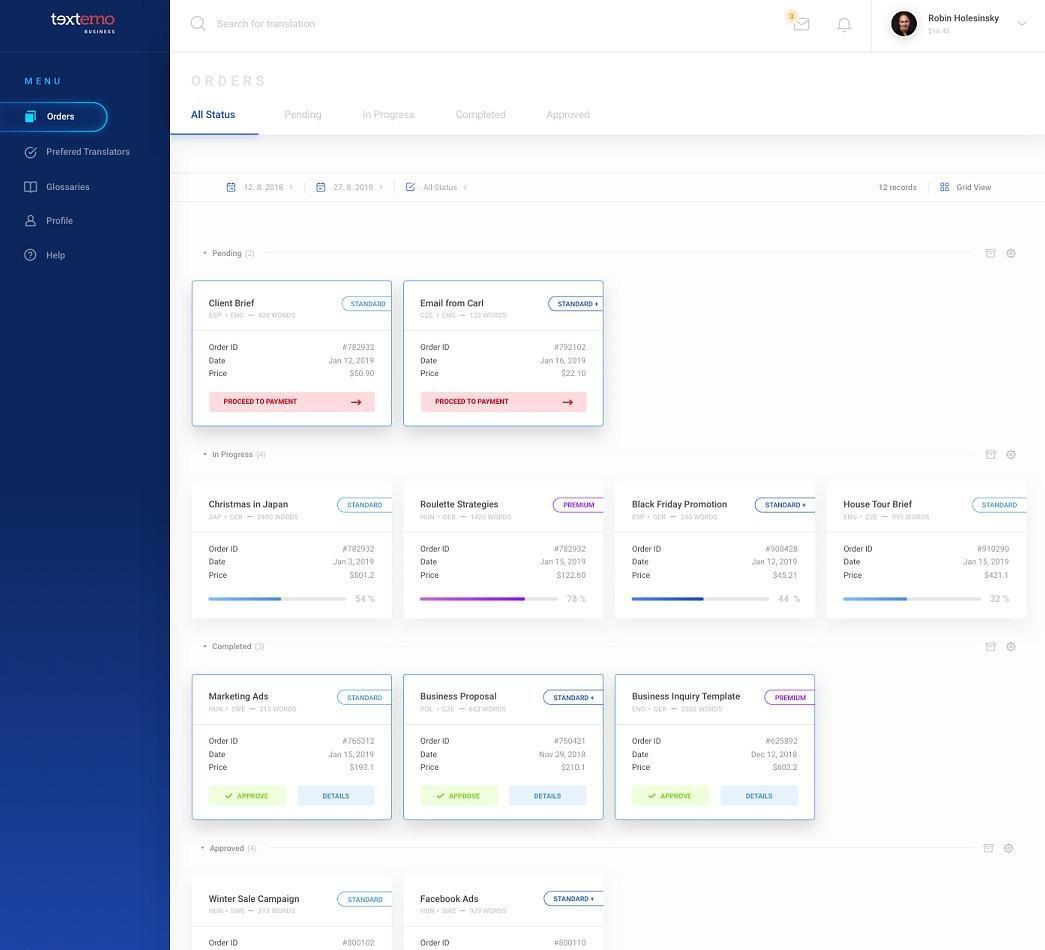Image resolution: width=1045 pixels, height=950 pixels.
Task: Click the end date calendar icon
Action: 321,187
